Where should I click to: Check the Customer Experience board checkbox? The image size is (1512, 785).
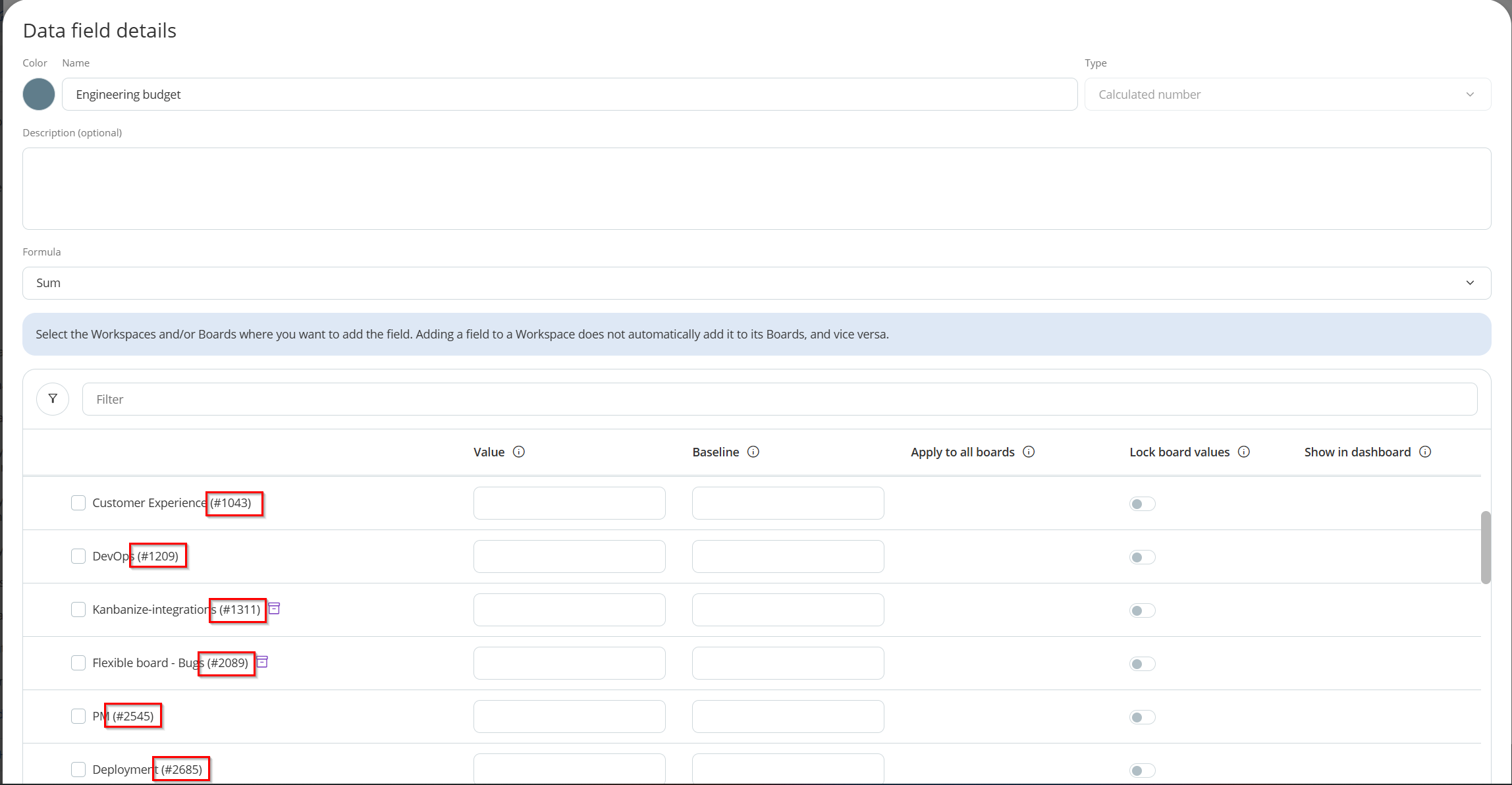click(78, 503)
